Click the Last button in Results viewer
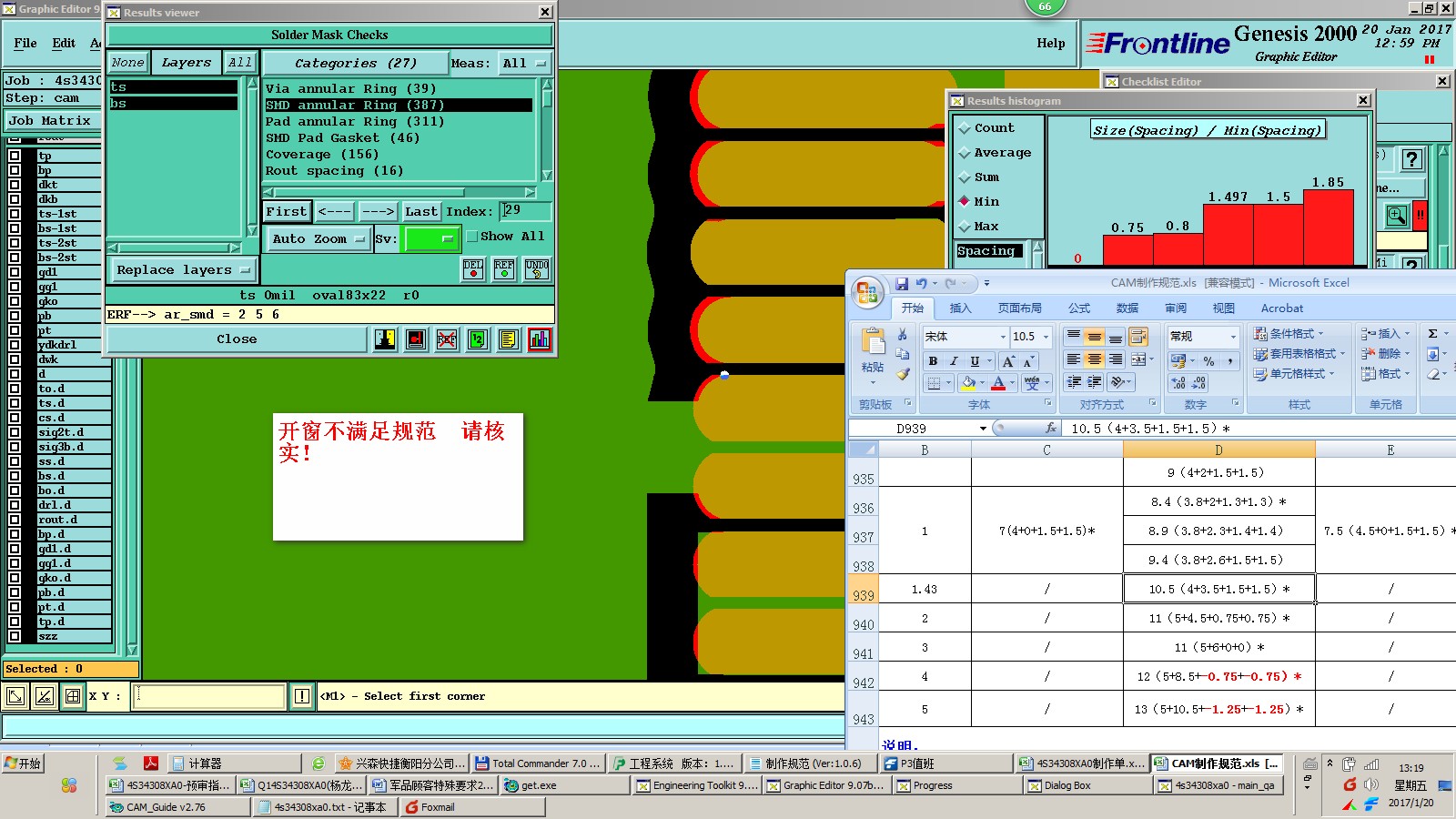Screen dimensions: 1456x819 (421, 212)
